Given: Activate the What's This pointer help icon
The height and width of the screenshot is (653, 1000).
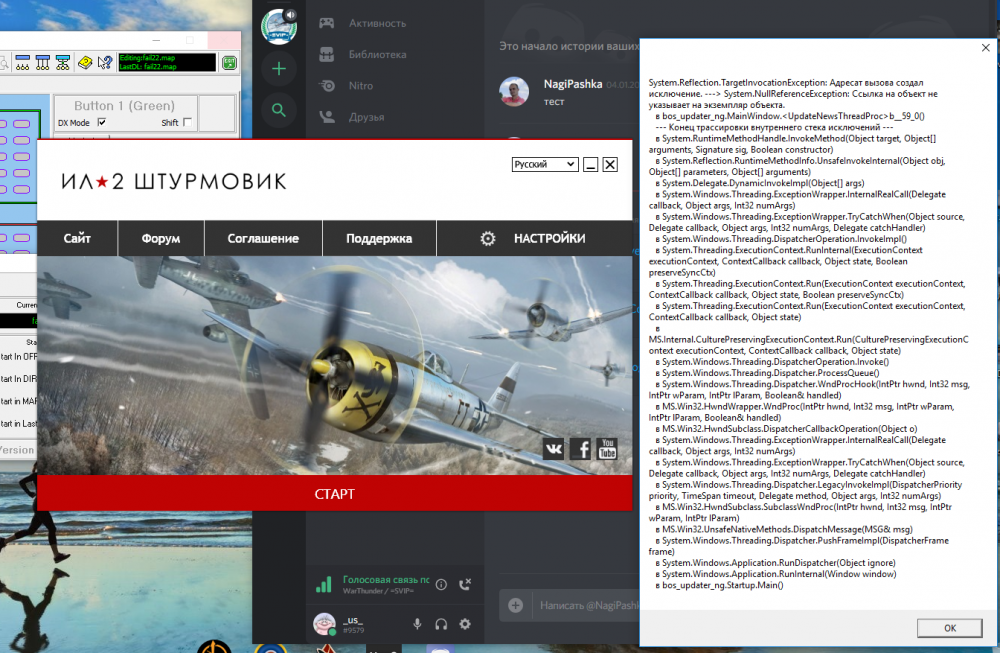Looking at the screenshot, I should [105, 62].
